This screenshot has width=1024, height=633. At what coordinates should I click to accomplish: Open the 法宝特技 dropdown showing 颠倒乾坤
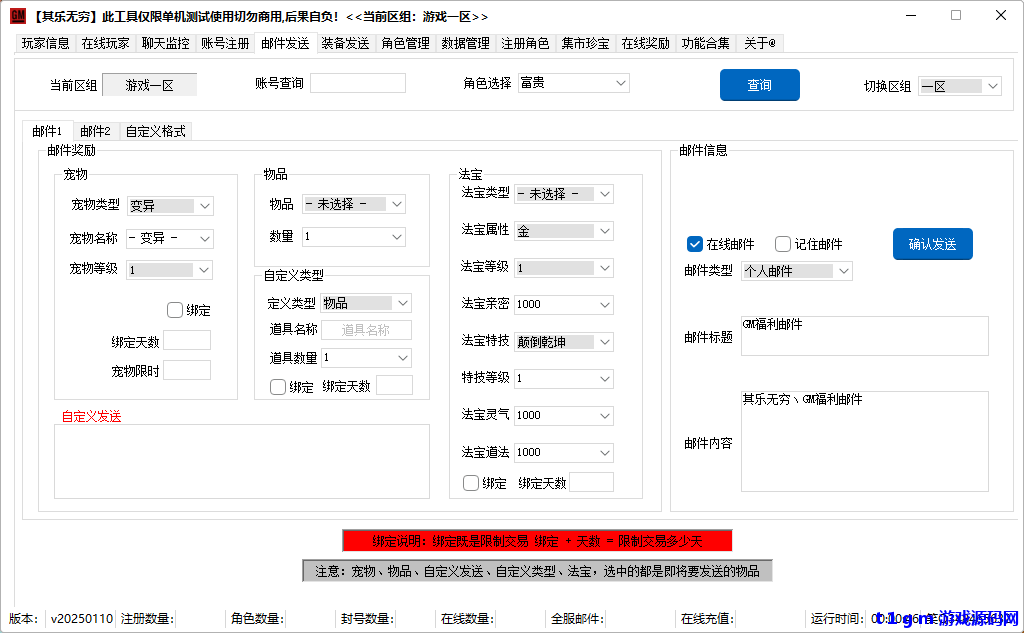point(563,341)
